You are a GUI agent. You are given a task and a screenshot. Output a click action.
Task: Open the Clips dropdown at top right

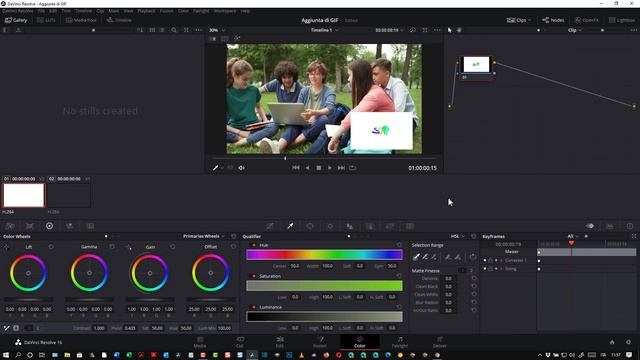pyautogui.click(x=519, y=20)
